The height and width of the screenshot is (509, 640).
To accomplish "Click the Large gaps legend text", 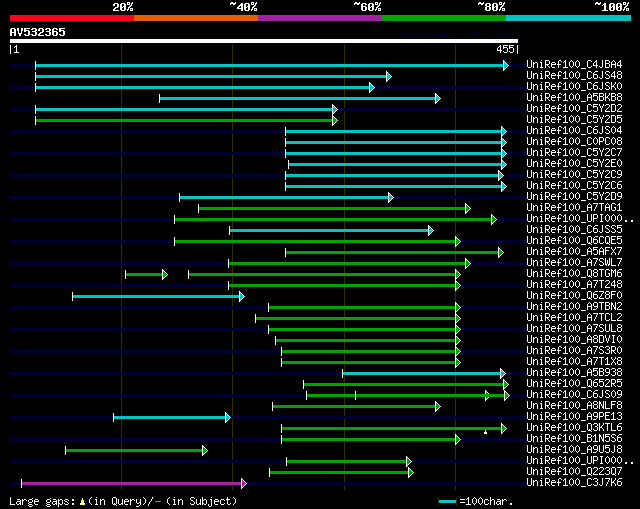I will (123, 501).
